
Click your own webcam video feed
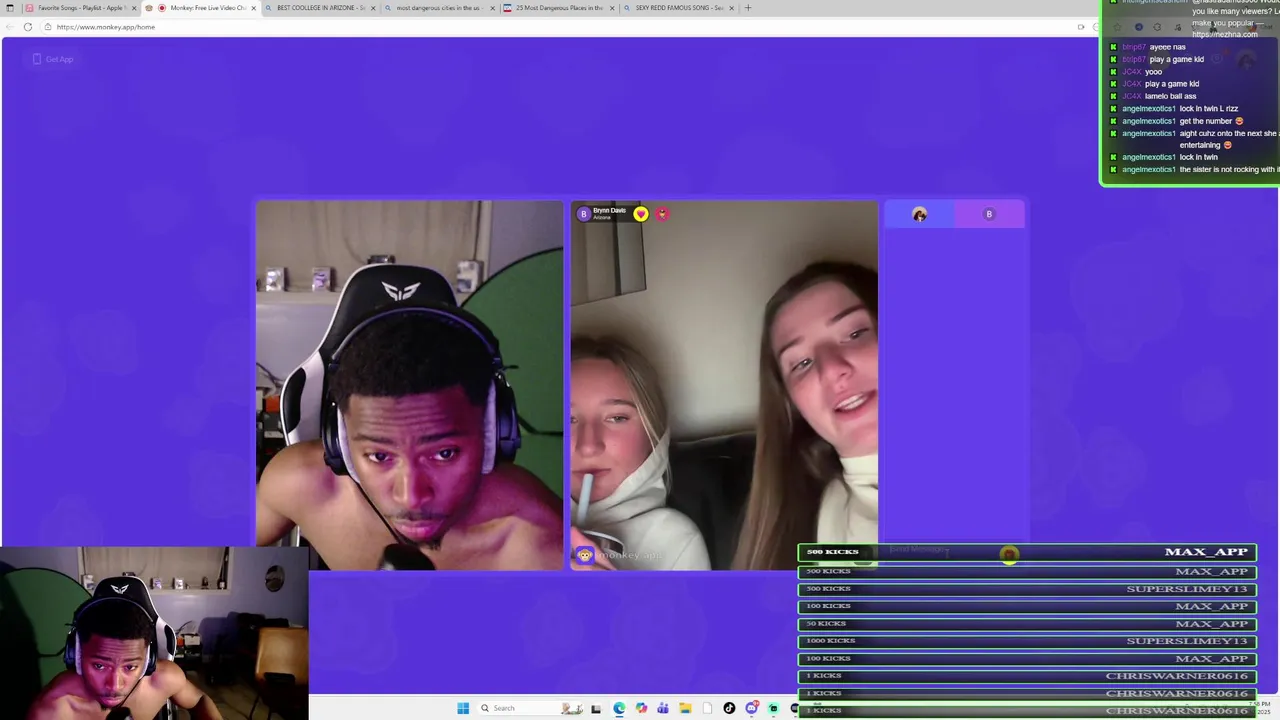coord(409,385)
